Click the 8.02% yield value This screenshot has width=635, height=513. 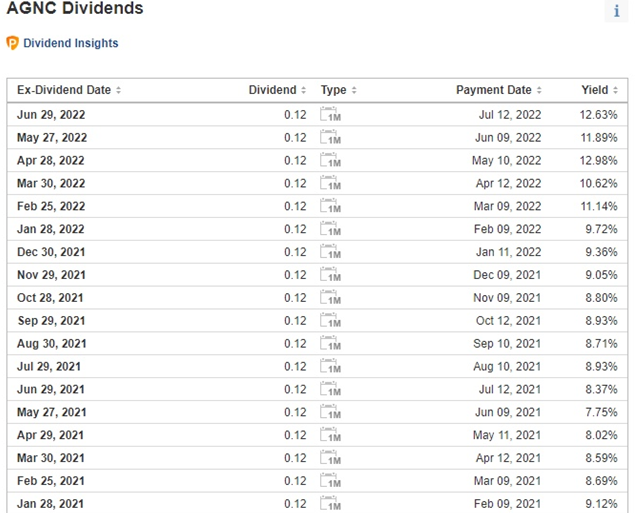(601, 435)
